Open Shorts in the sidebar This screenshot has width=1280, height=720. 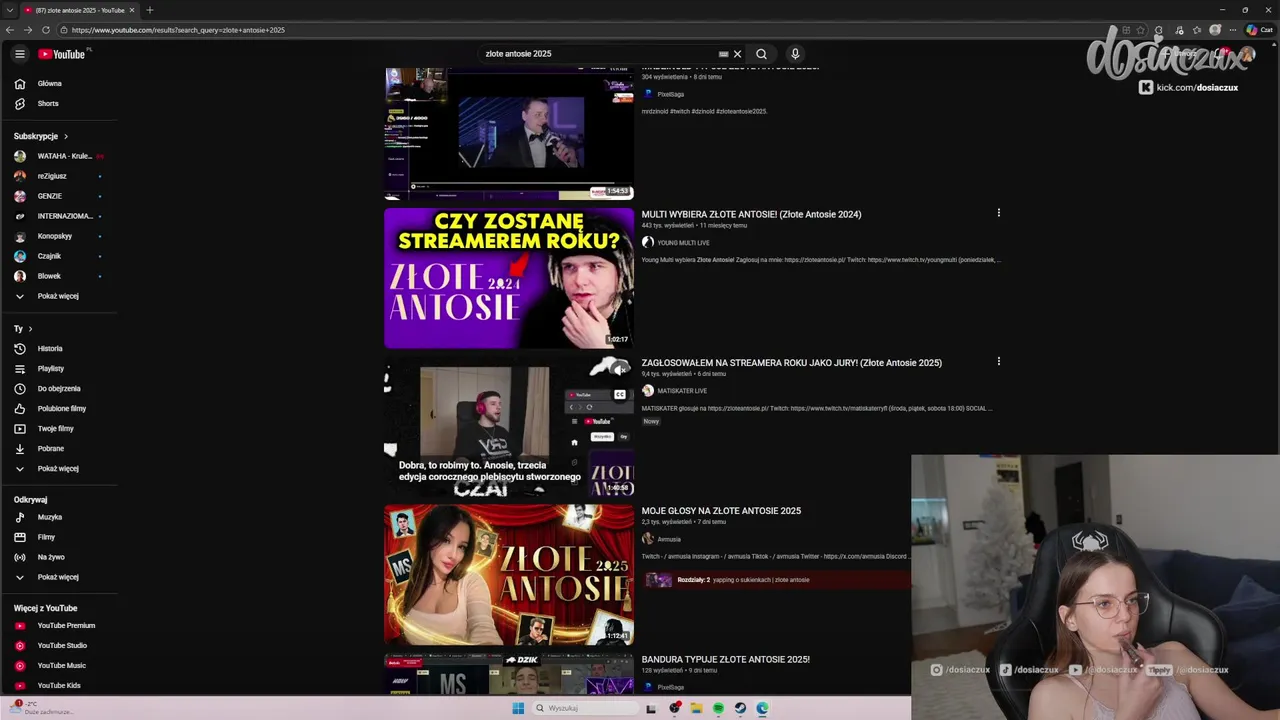click(x=59, y=104)
